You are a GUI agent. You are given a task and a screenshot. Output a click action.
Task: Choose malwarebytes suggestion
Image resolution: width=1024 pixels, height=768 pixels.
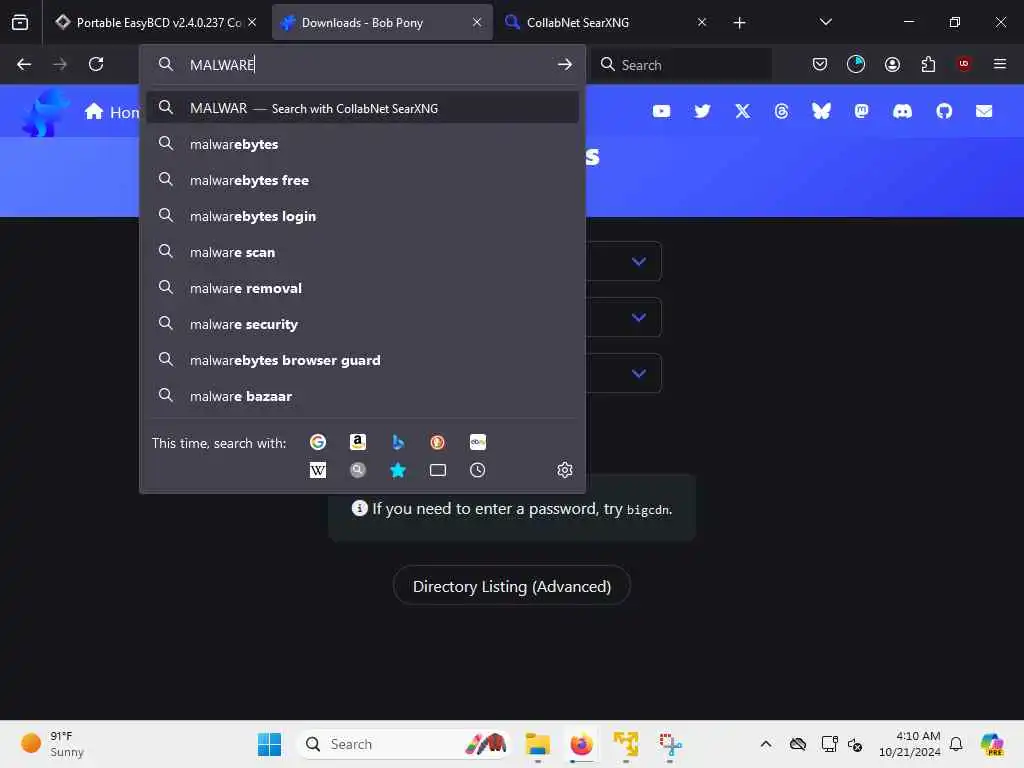pos(362,144)
